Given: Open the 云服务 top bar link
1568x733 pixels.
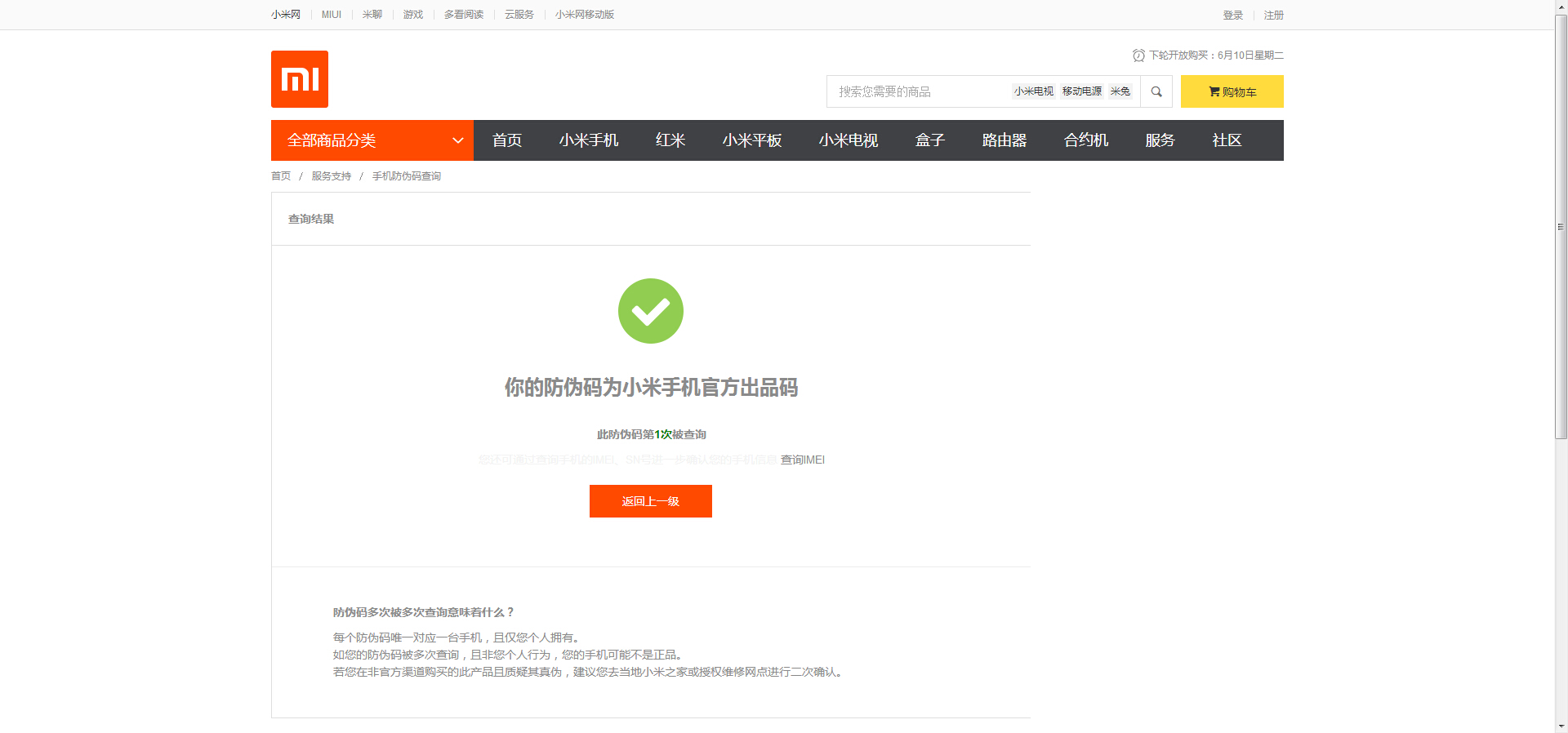Looking at the screenshot, I should 519,15.
